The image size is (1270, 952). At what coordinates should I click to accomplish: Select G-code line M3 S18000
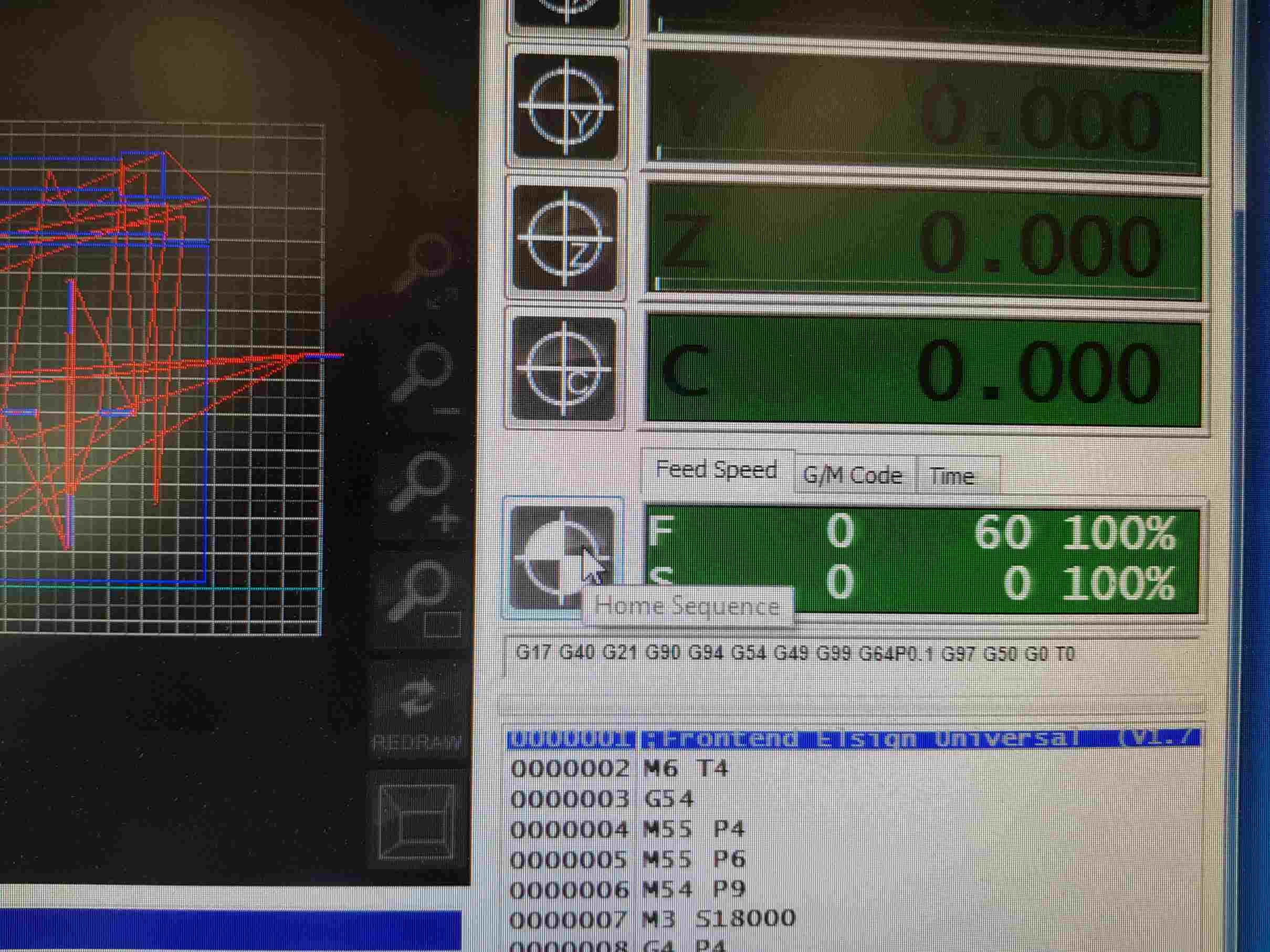coord(718,918)
